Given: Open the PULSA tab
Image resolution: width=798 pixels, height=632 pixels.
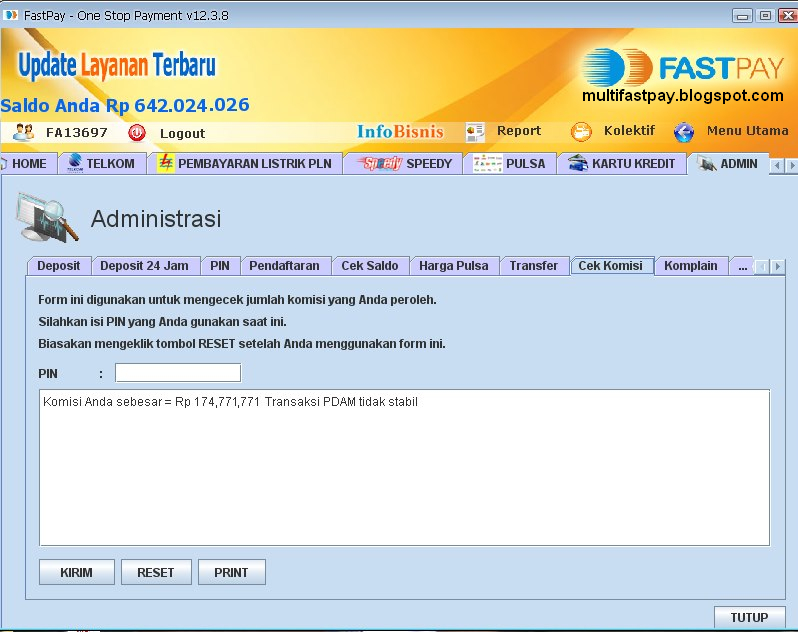Looking at the screenshot, I should [509, 164].
